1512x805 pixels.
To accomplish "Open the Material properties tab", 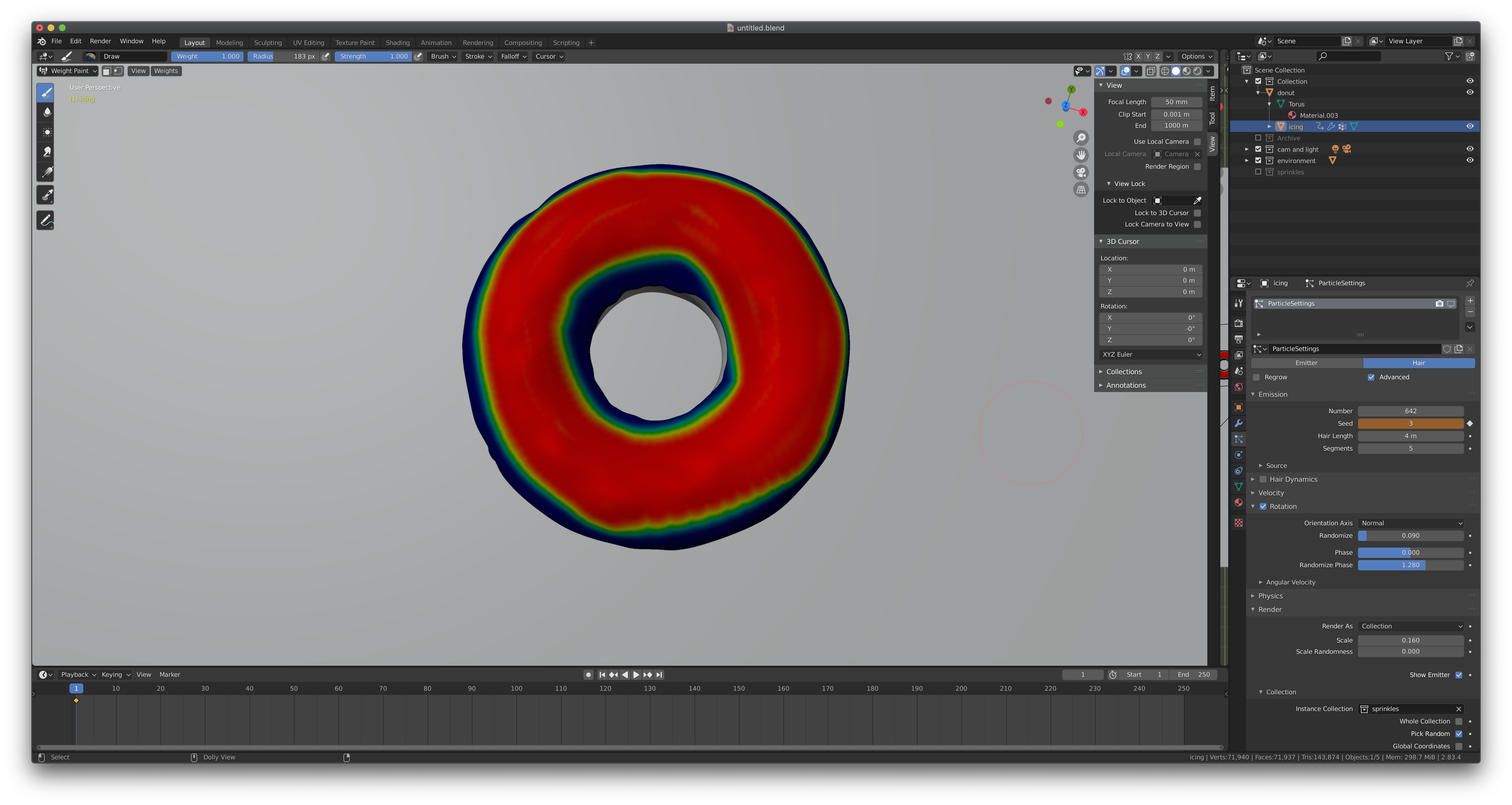I will pyautogui.click(x=1238, y=503).
